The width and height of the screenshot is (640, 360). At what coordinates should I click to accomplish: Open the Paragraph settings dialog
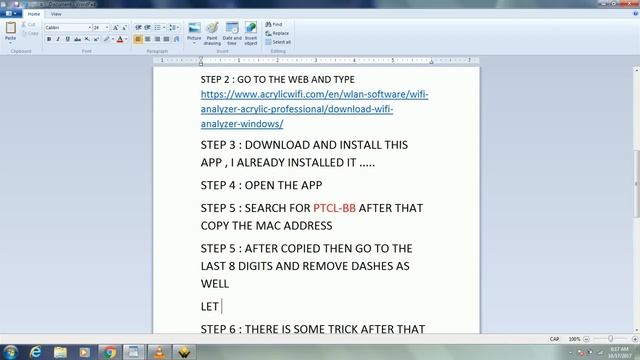pos(176,39)
